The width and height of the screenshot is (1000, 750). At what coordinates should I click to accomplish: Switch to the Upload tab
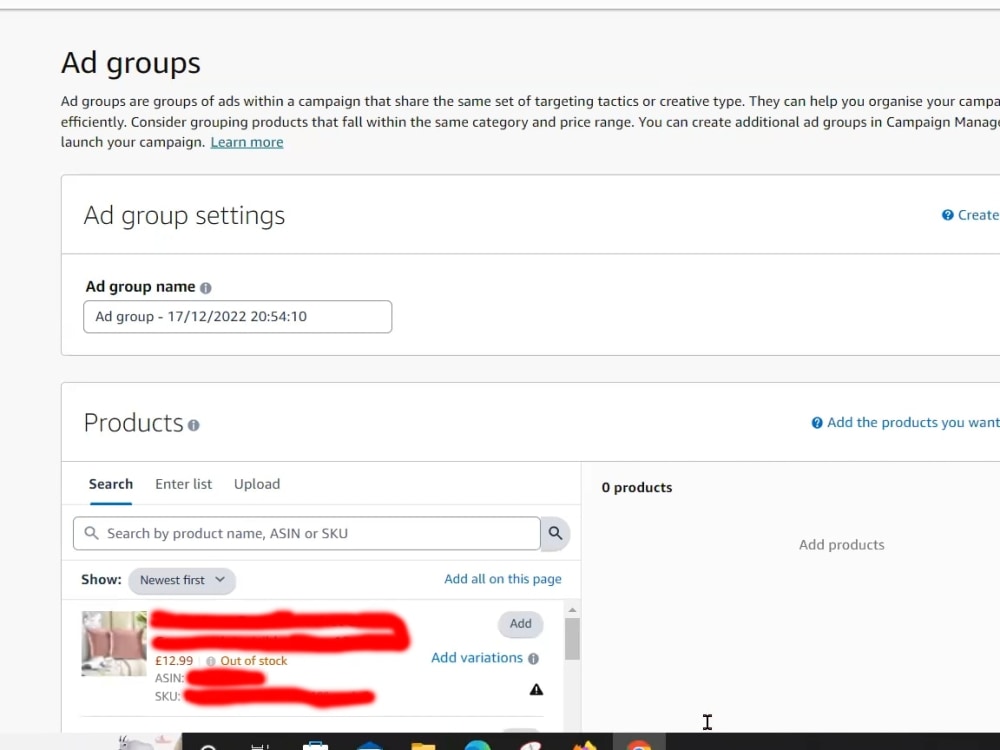pyautogui.click(x=257, y=484)
